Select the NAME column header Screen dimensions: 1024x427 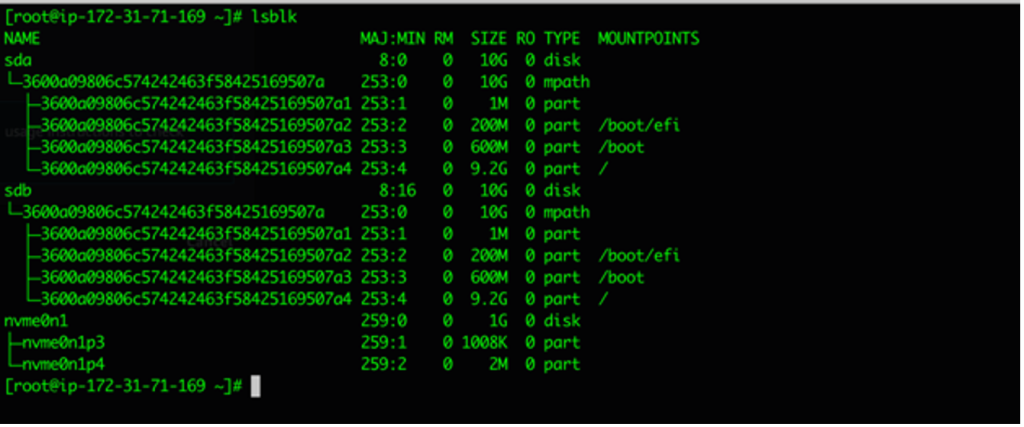tap(22, 39)
